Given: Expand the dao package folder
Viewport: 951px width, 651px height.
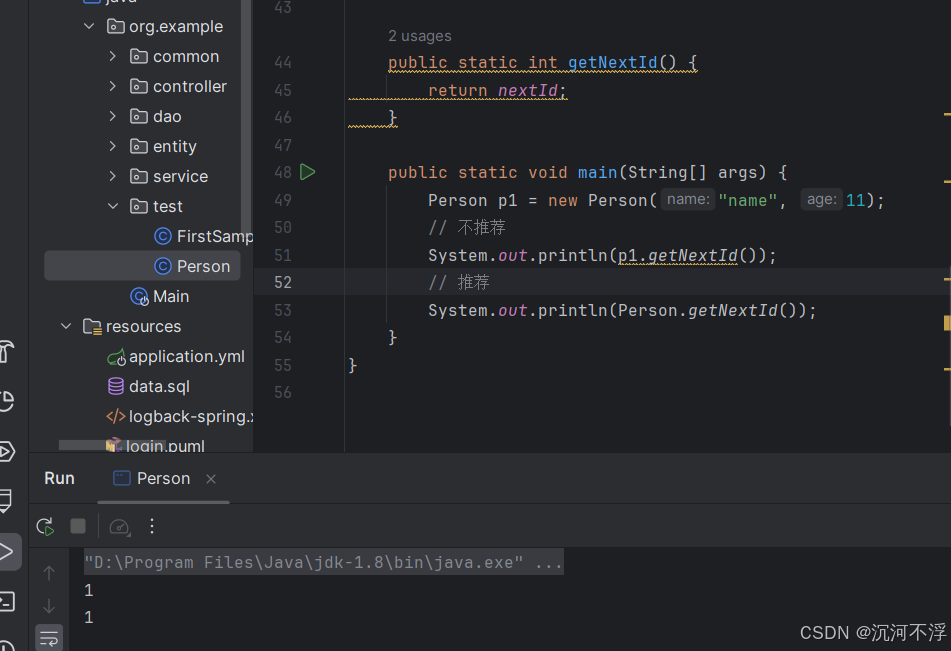Looking at the screenshot, I should click(112, 116).
